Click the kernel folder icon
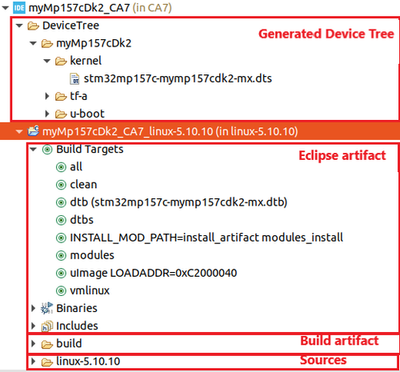This screenshot has width=400, height=372. pyautogui.click(x=61, y=61)
